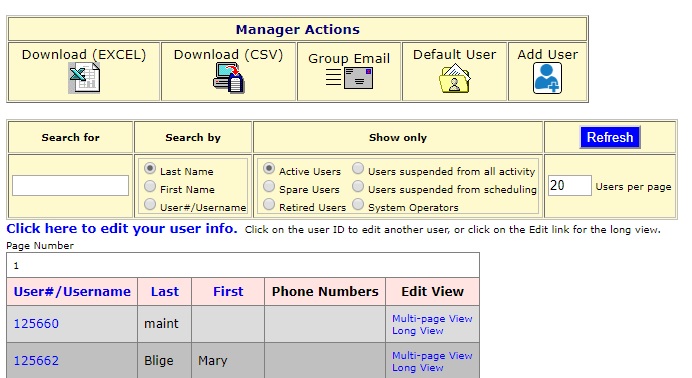
Task: Click the Add User person icon
Action: pos(547,78)
